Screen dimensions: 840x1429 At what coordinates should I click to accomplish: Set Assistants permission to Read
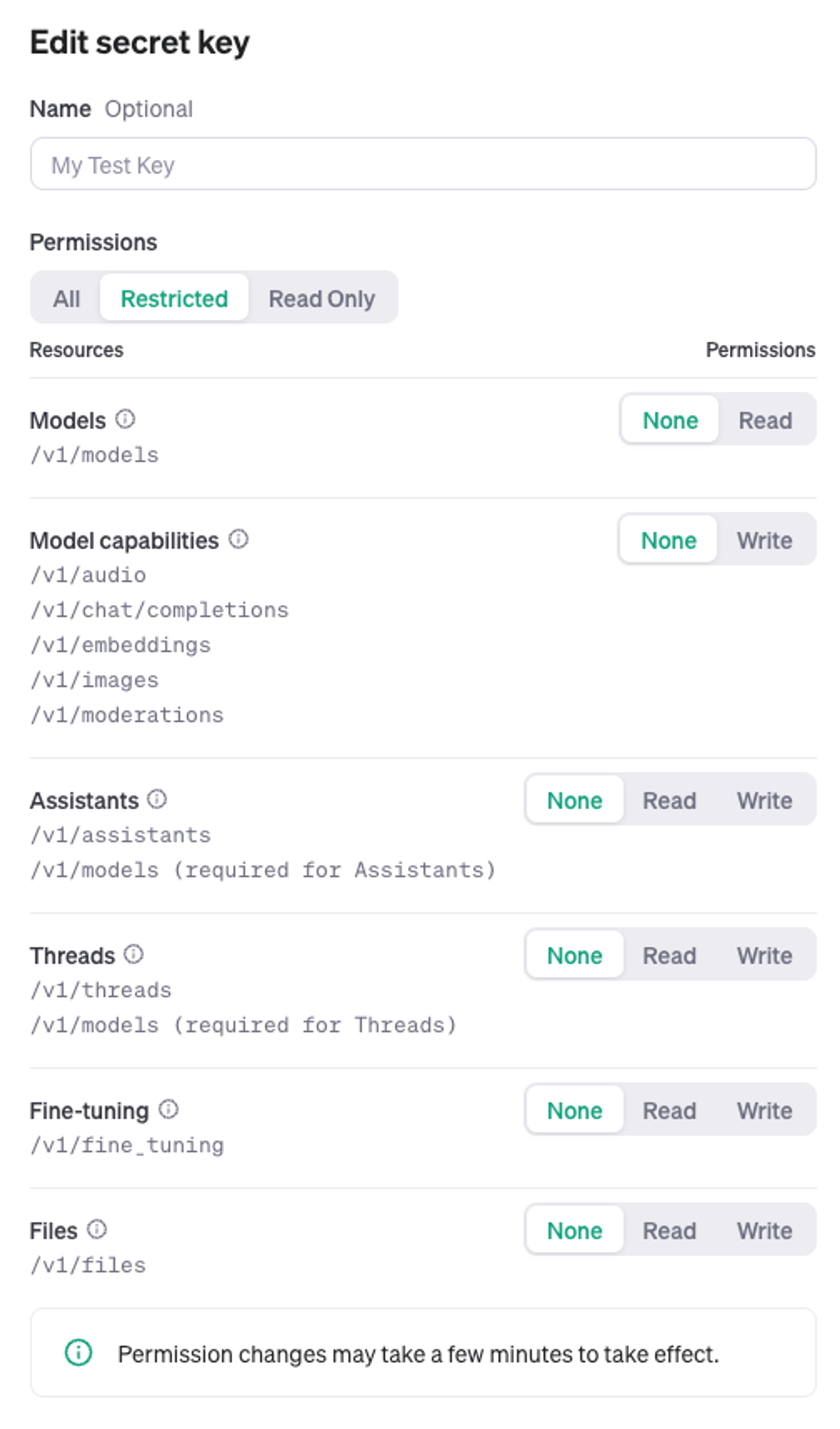669,801
